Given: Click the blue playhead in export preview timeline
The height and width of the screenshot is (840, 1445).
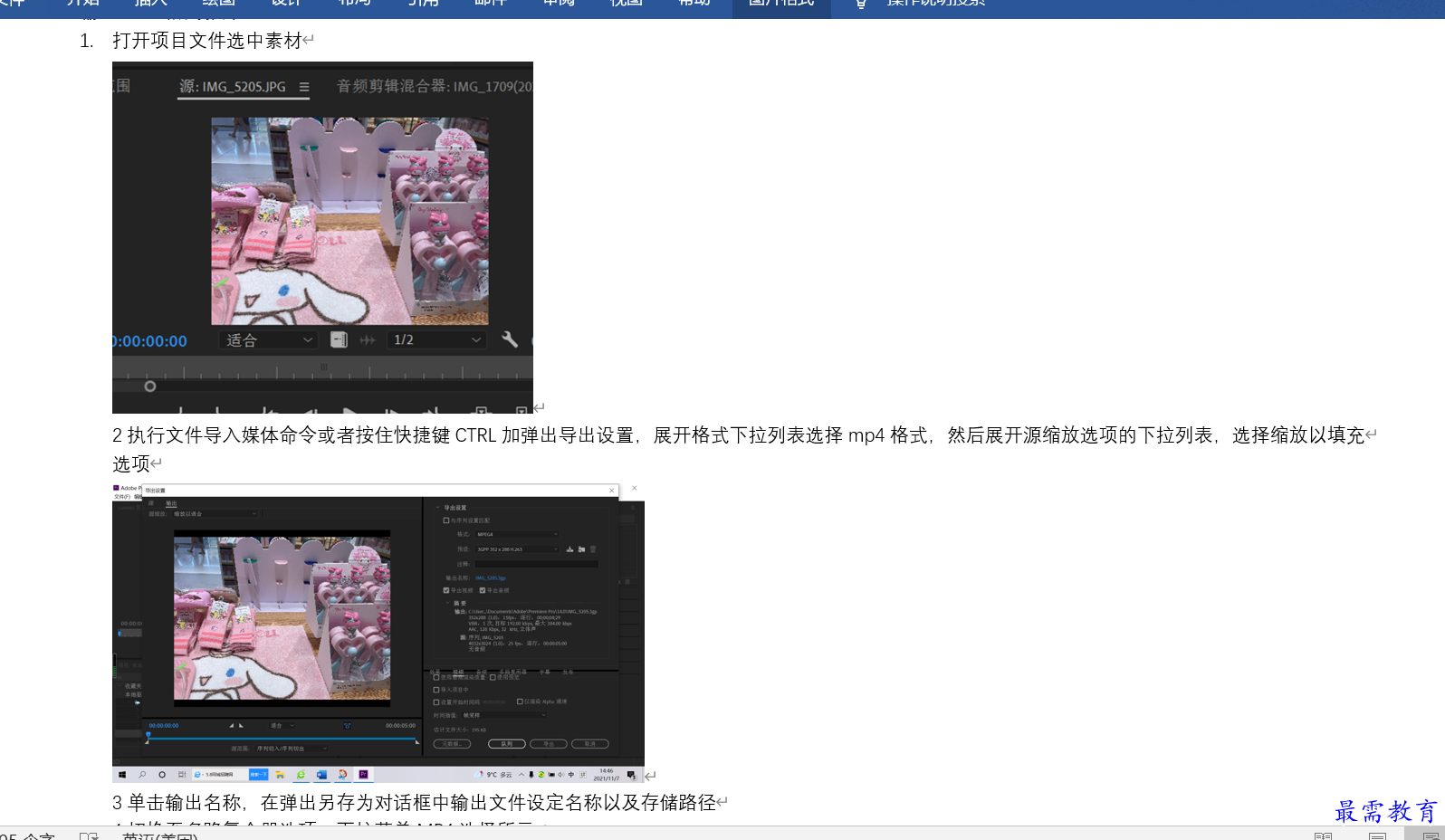Looking at the screenshot, I should click(x=148, y=734).
